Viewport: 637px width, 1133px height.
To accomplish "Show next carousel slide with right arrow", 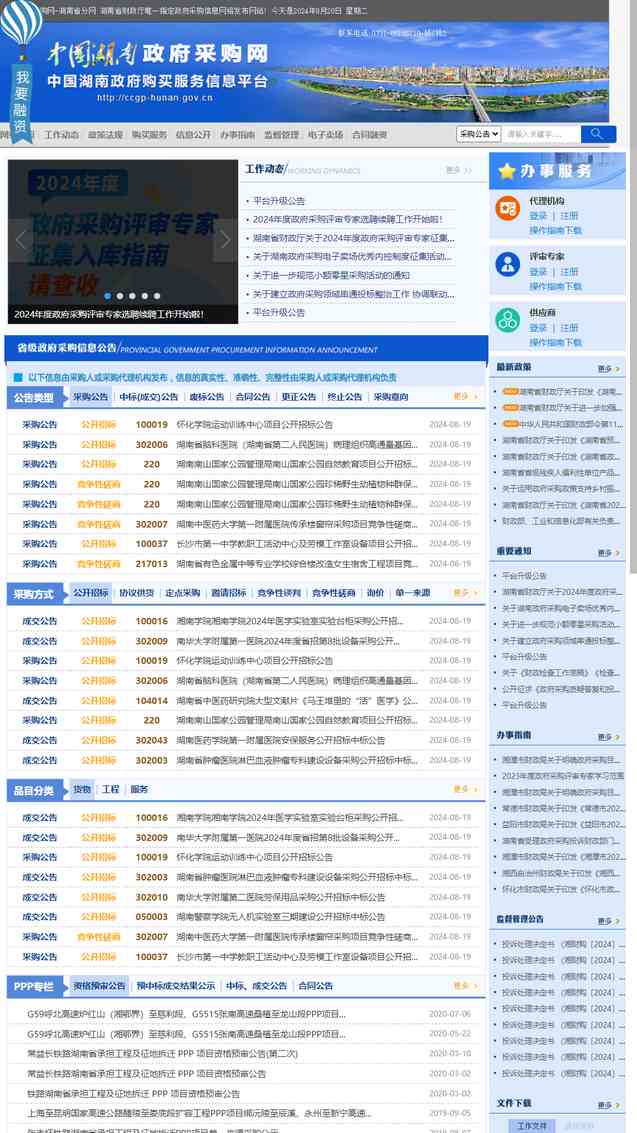I will click(x=225, y=240).
